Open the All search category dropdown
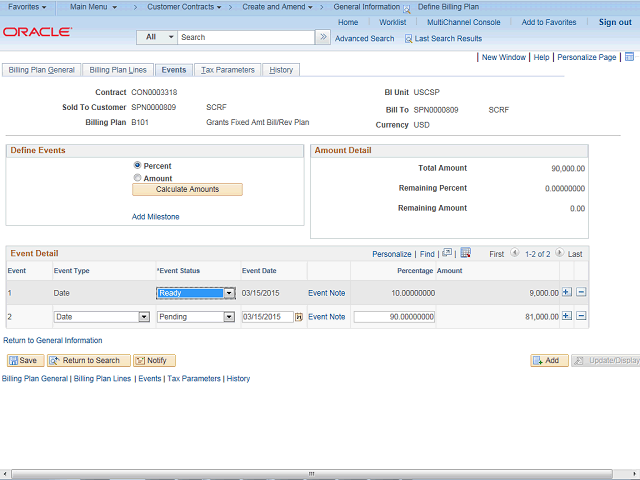640x480 pixels. coord(157,37)
